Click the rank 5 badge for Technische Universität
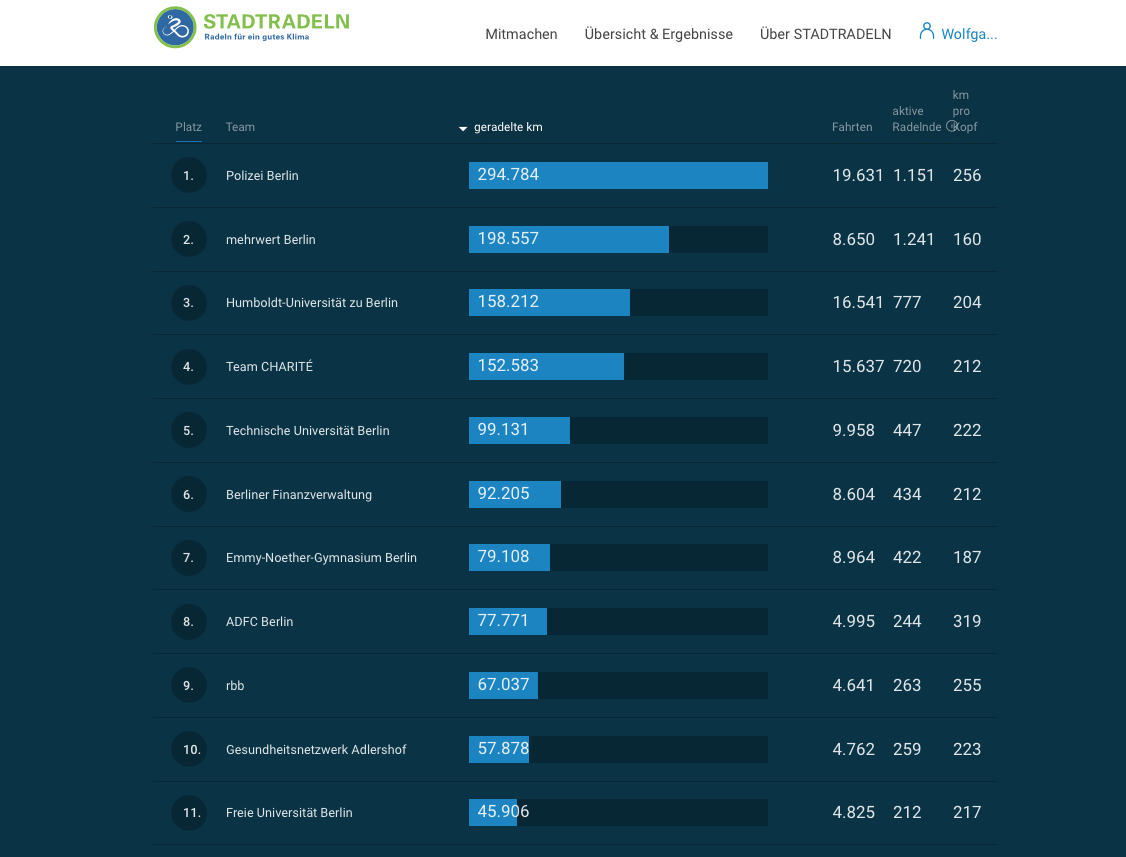Screen dimensions: 1126x857 pos(188,430)
